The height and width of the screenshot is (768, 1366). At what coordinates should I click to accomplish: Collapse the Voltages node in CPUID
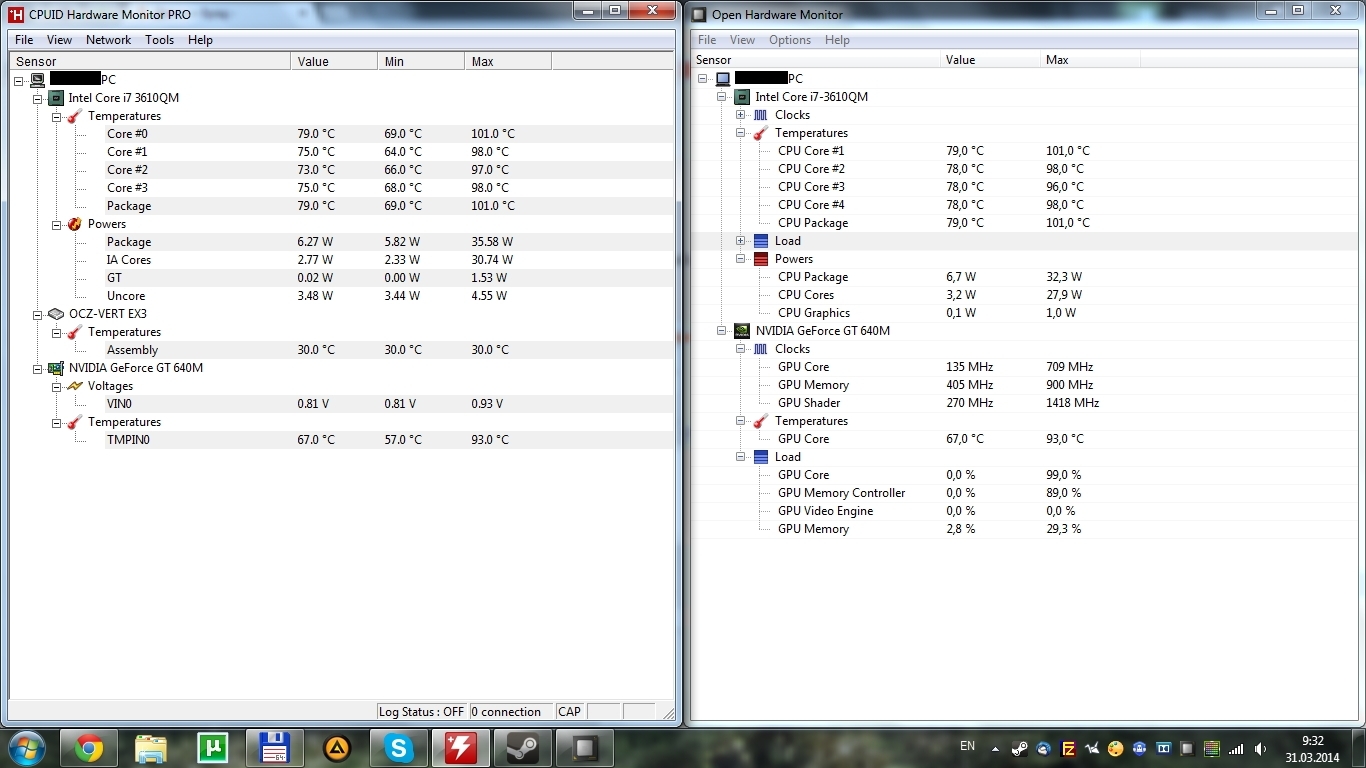point(57,386)
